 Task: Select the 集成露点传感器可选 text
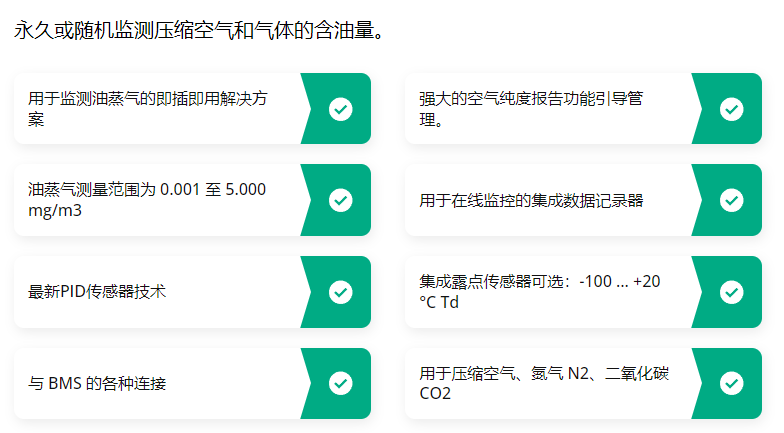[x=491, y=282]
